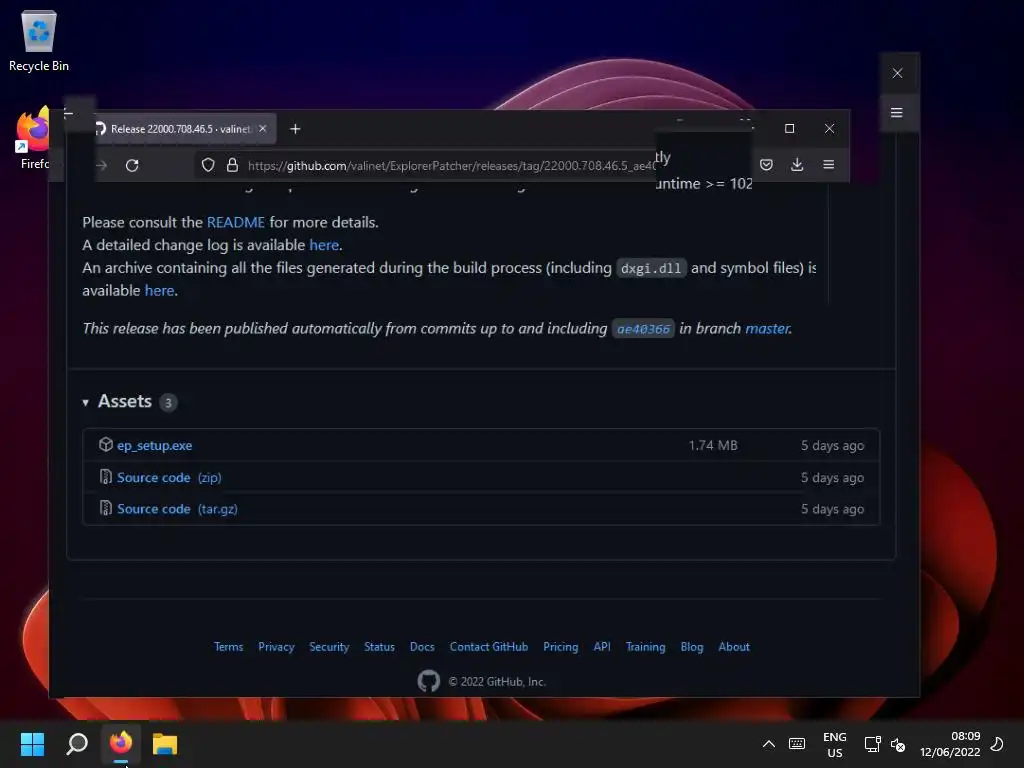Click the archive icon beside Source code (tar.gz)

106,508
